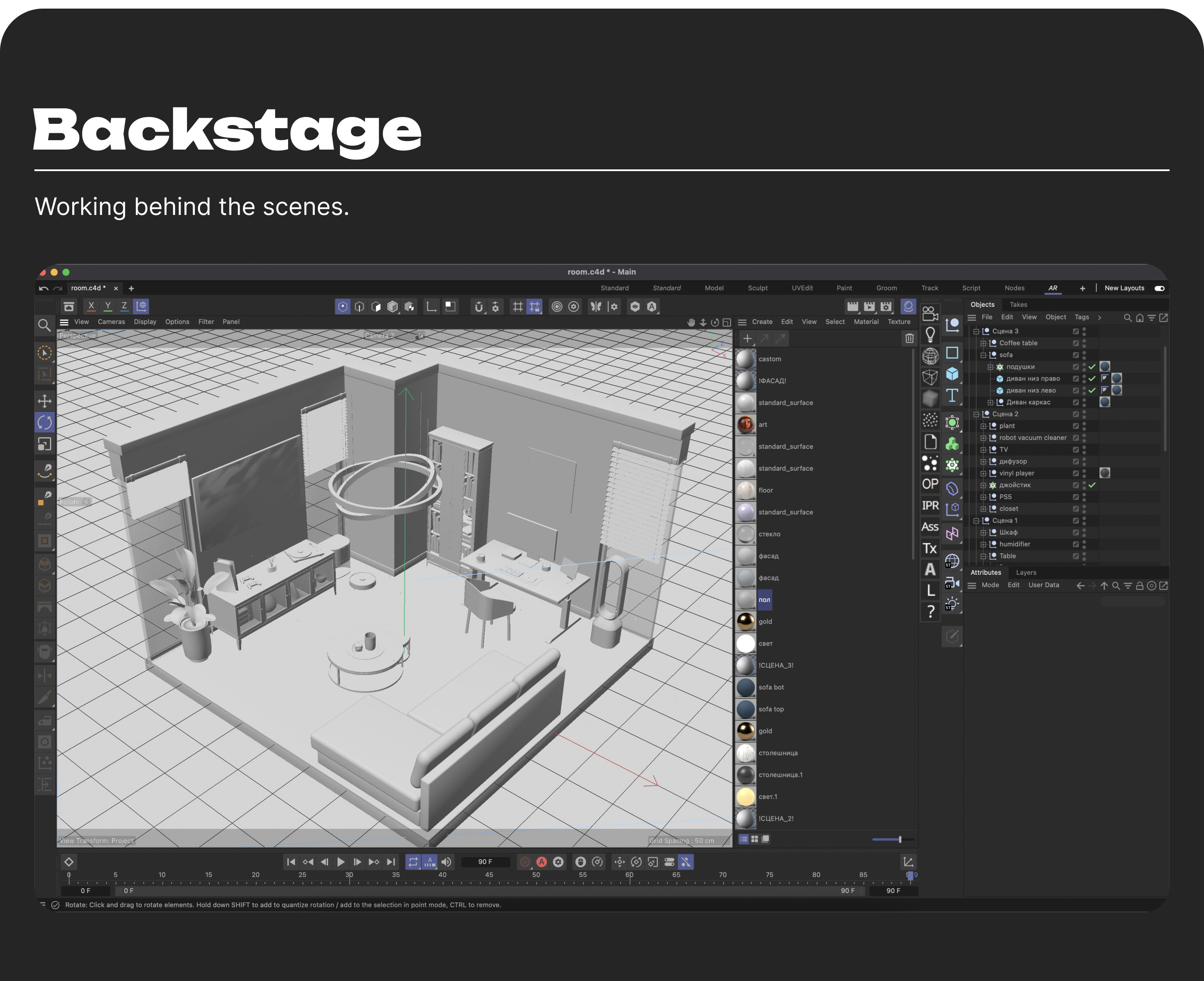Click the IPR render icon
Screen dimensions: 1204x981
tap(930, 505)
